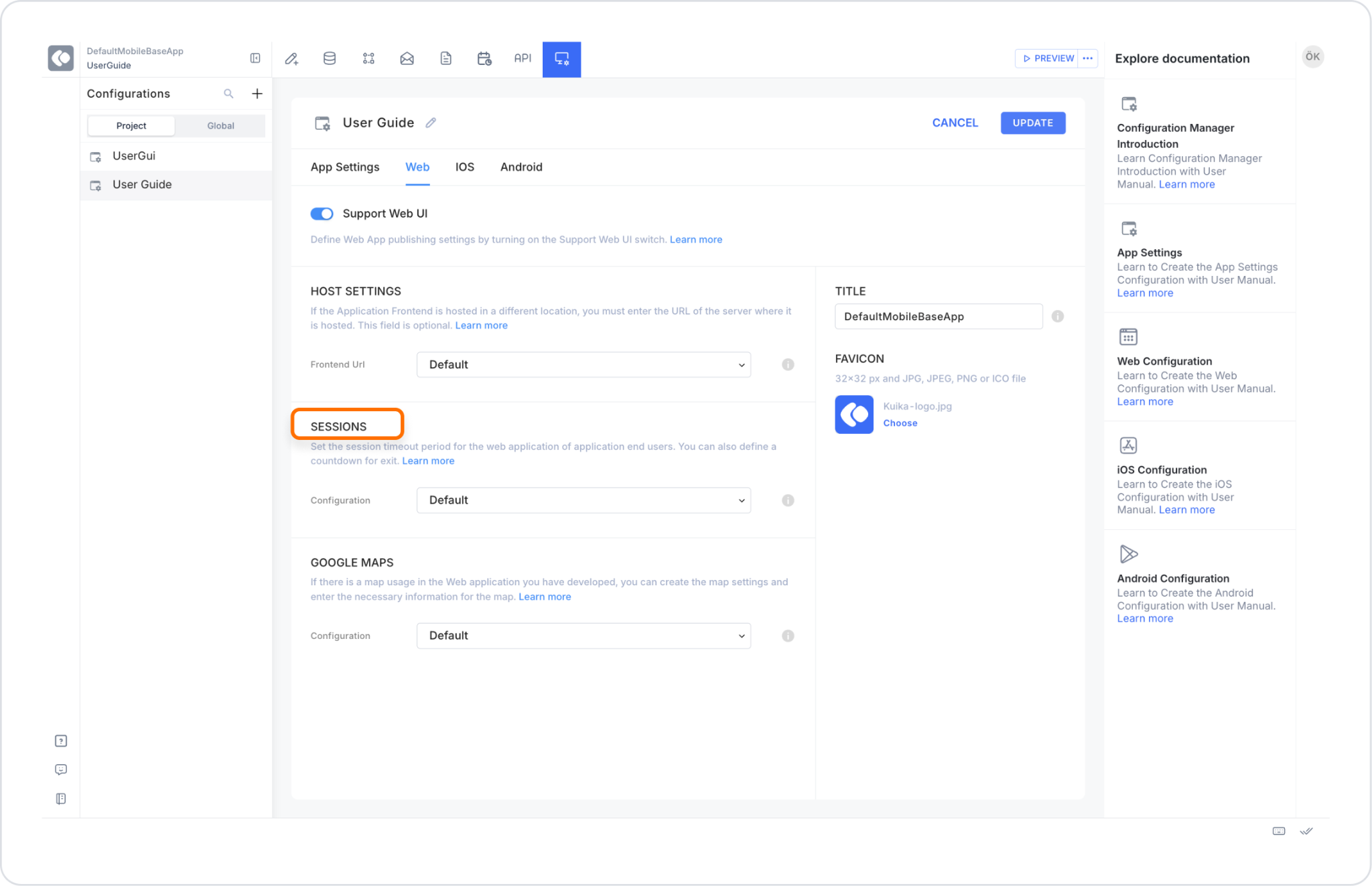
Task: Open the email templates envelope icon
Action: [407, 59]
